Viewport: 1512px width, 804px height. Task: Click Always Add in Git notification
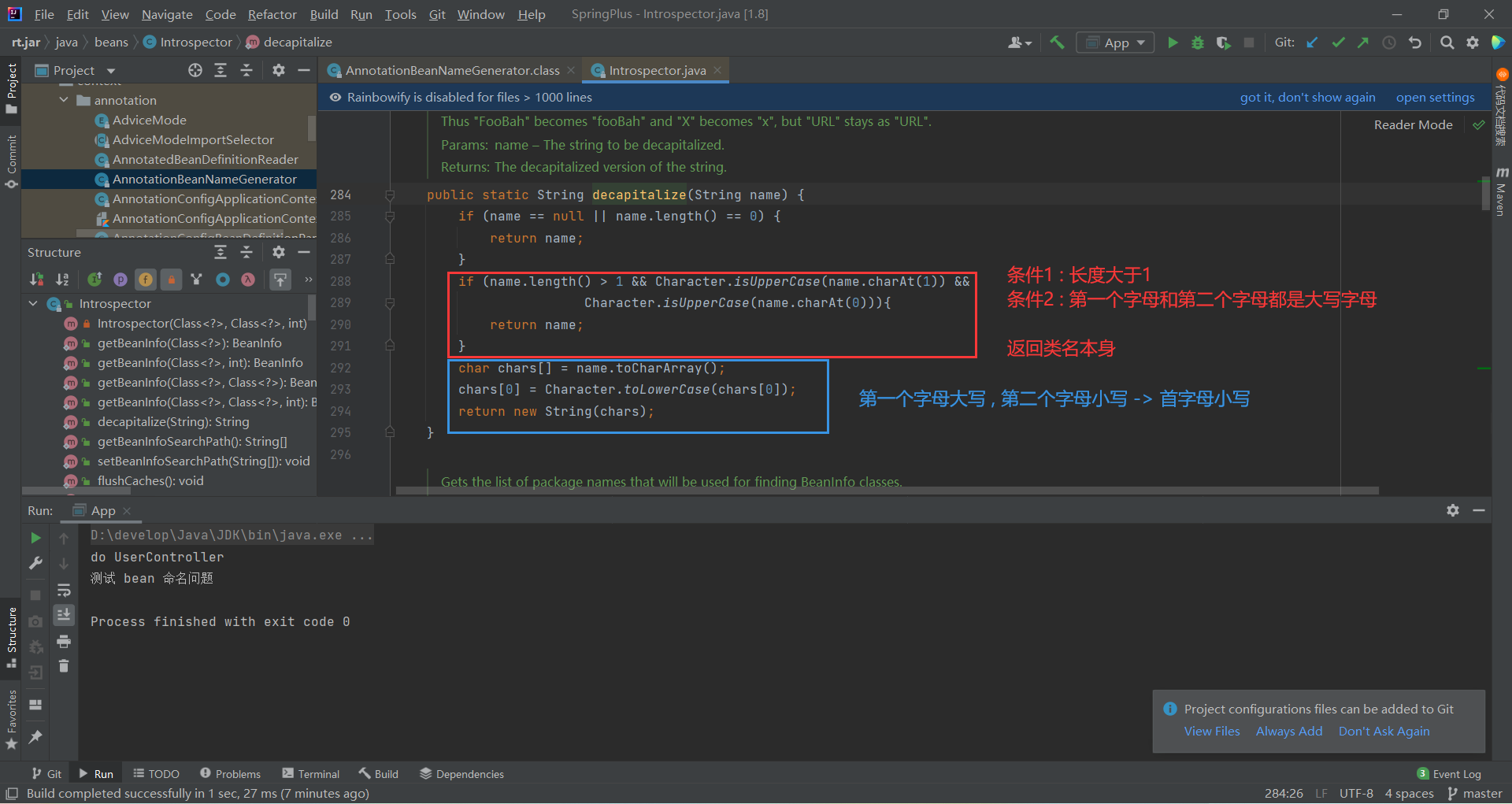point(1289,731)
